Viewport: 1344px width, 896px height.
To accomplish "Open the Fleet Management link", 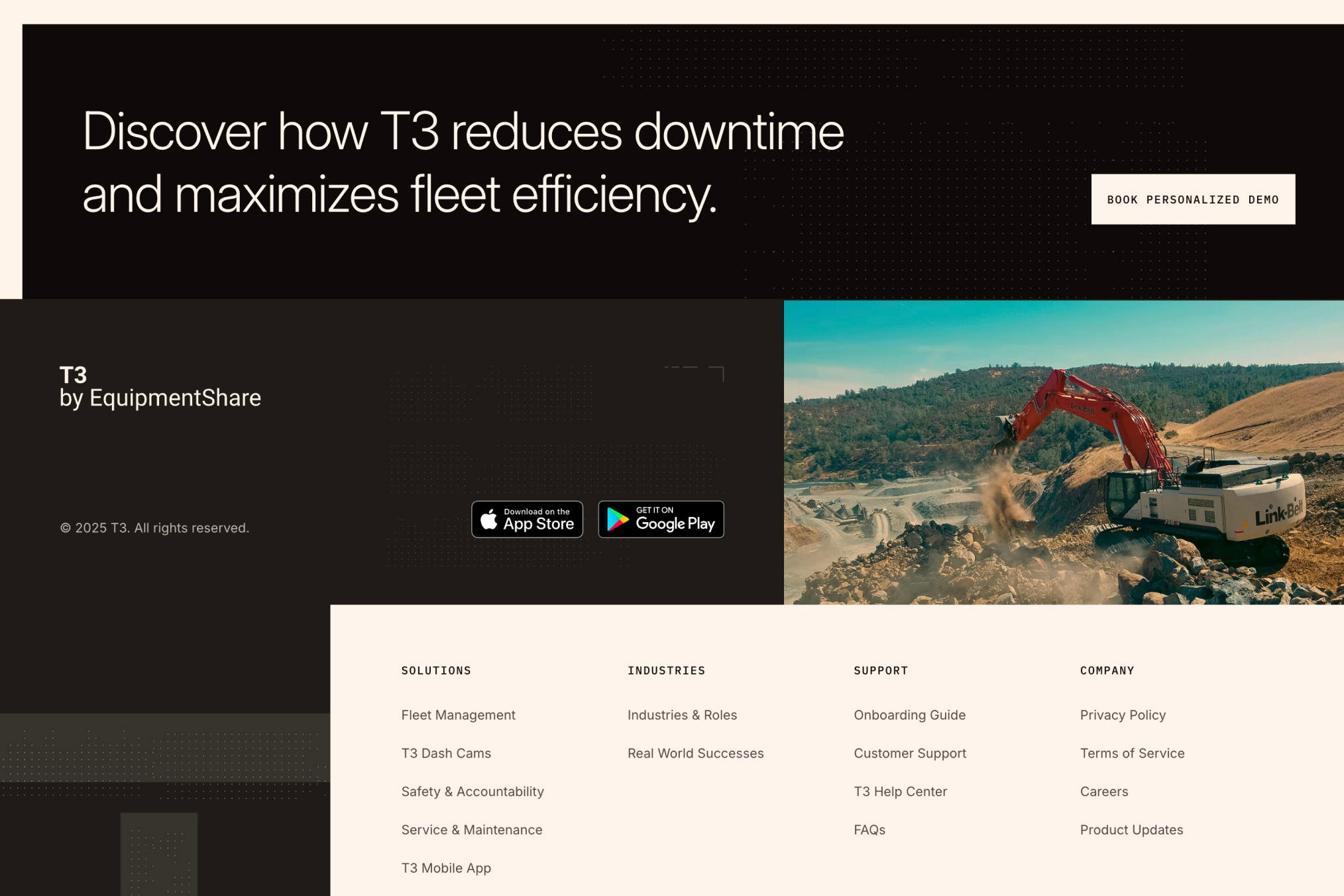I will (458, 715).
